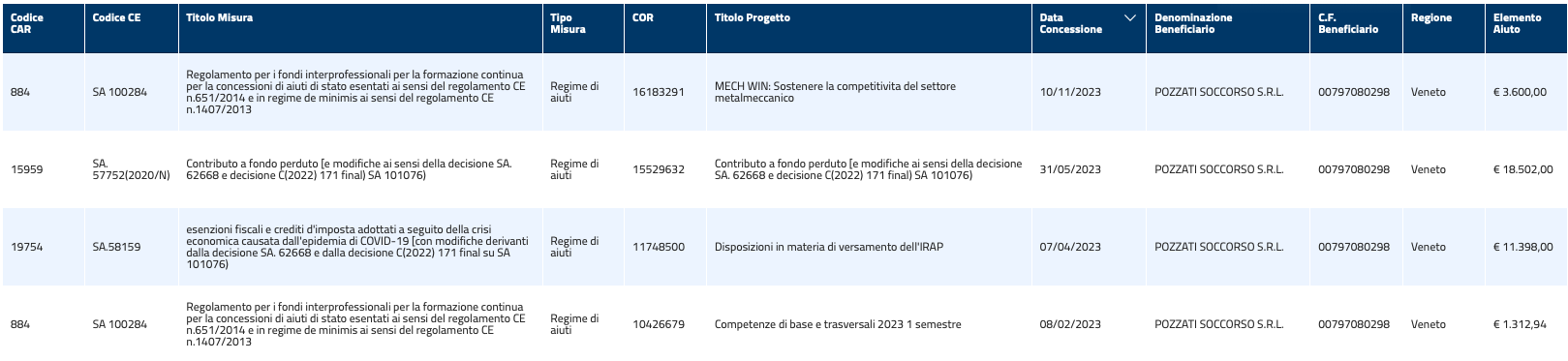Click the 07/04/2023 concession date
The width and height of the screenshot is (1568, 361).
tap(1070, 247)
